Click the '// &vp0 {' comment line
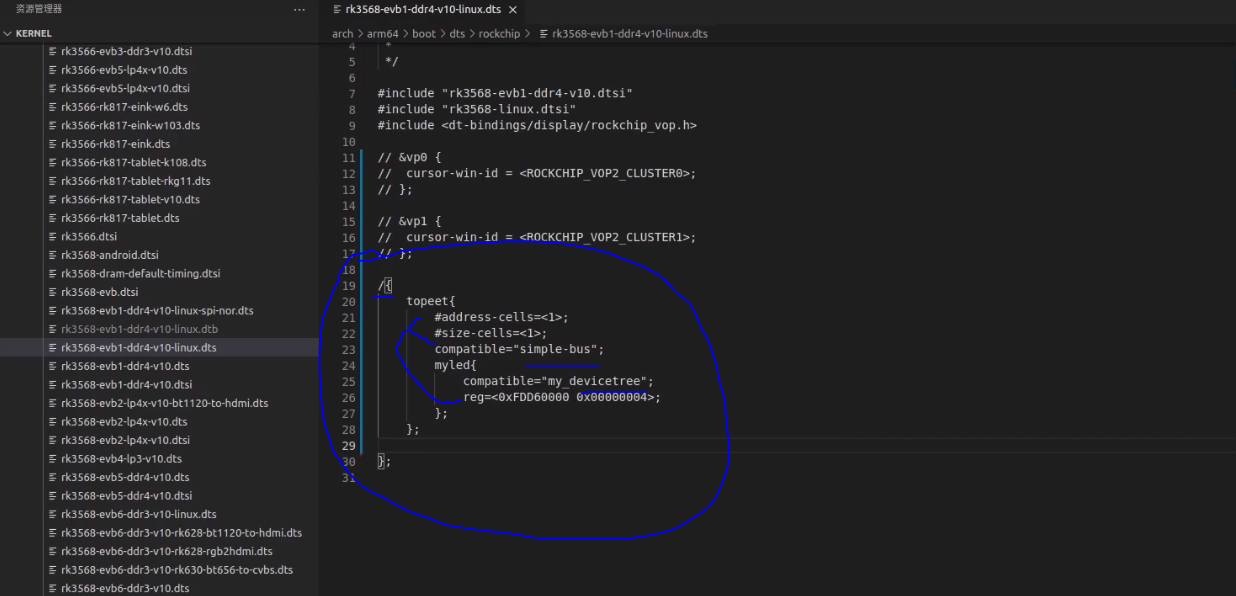Image resolution: width=1236 pixels, height=596 pixels. click(410, 157)
